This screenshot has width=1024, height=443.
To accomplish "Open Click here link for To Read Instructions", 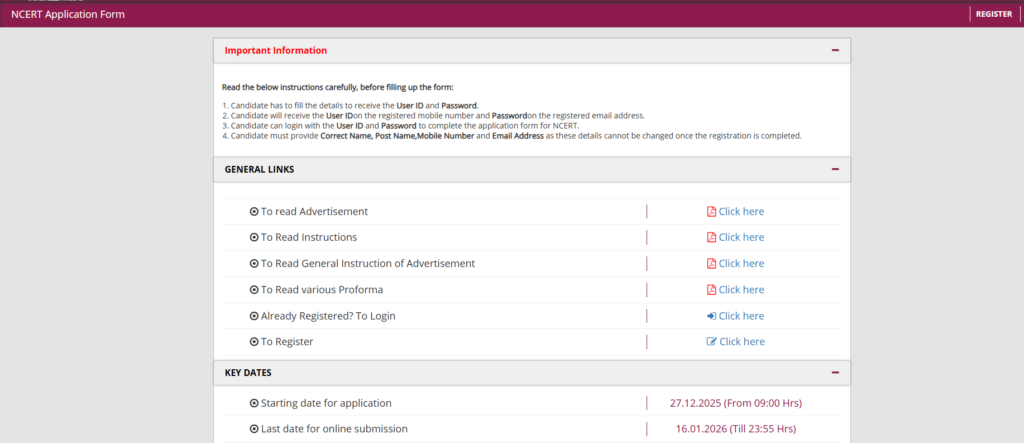I will (741, 237).
